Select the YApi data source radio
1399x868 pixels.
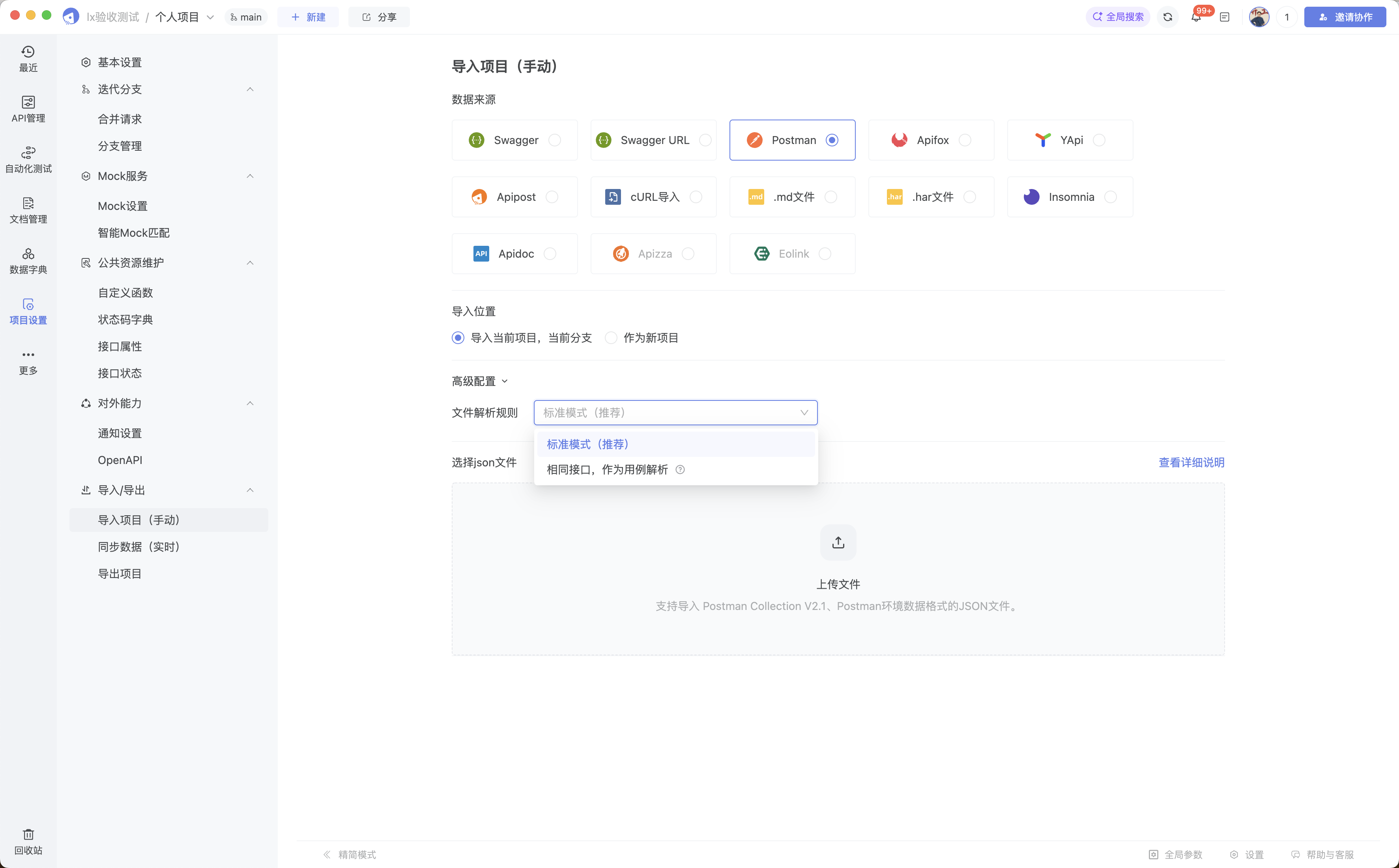click(1099, 140)
